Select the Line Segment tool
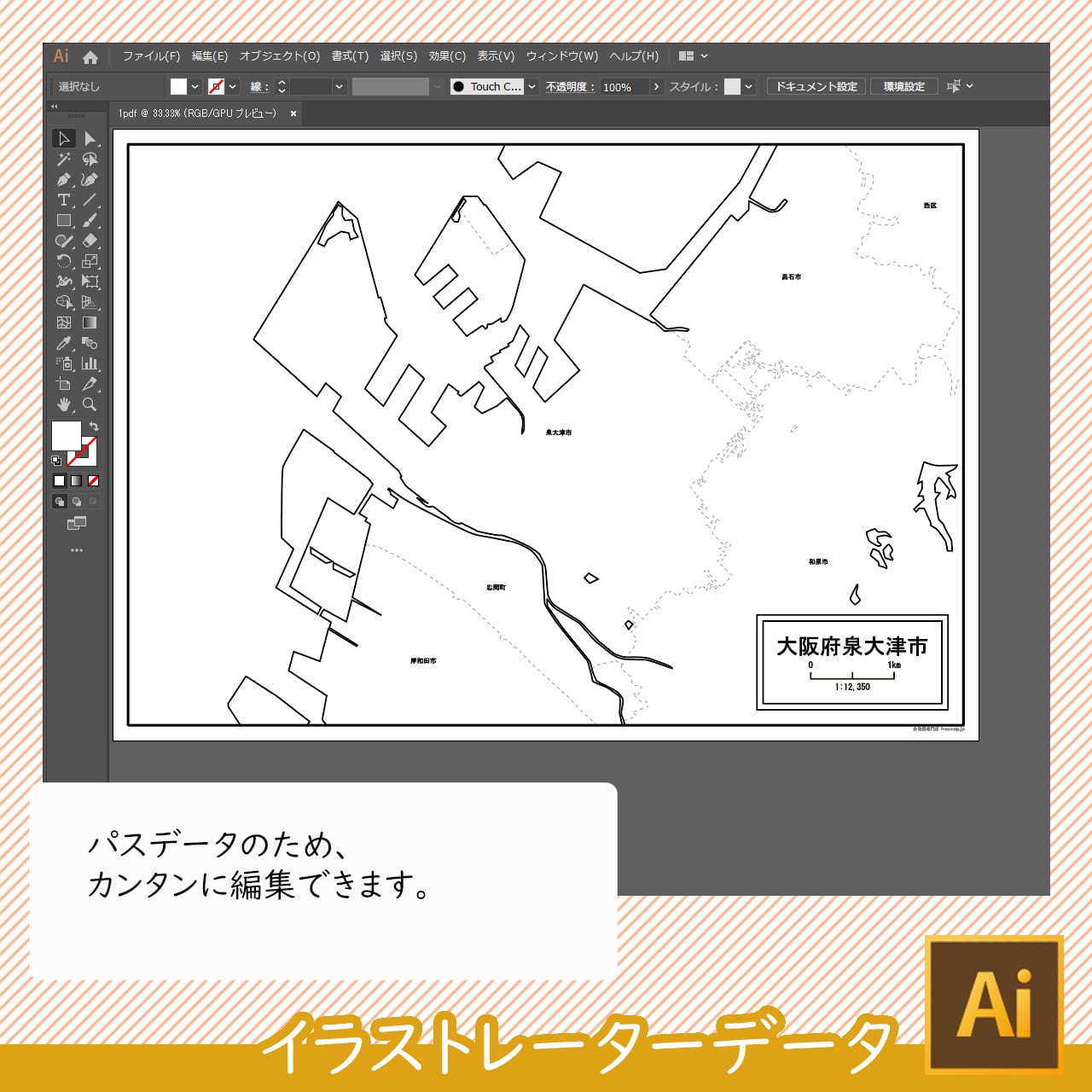Image resolution: width=1092 pixels, height=1092 pixels. [x=90, y=200]
